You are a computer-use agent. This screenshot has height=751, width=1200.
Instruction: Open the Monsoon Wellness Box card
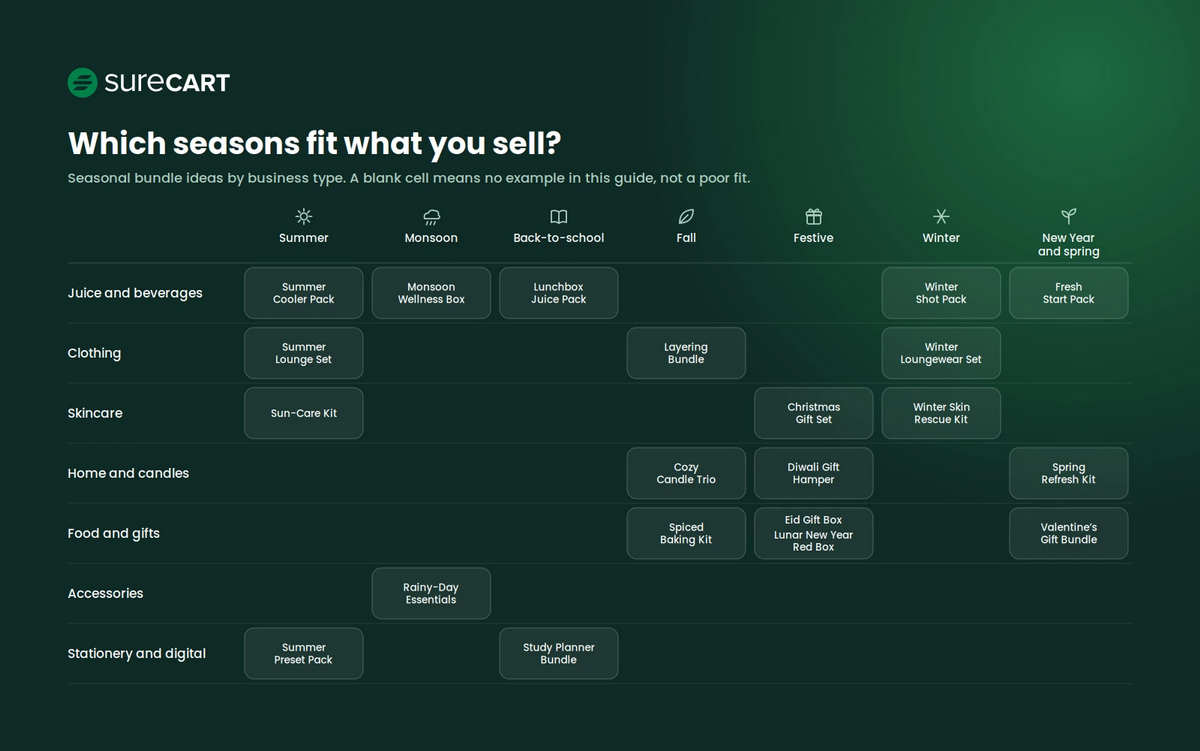click(x=431, y=293)
